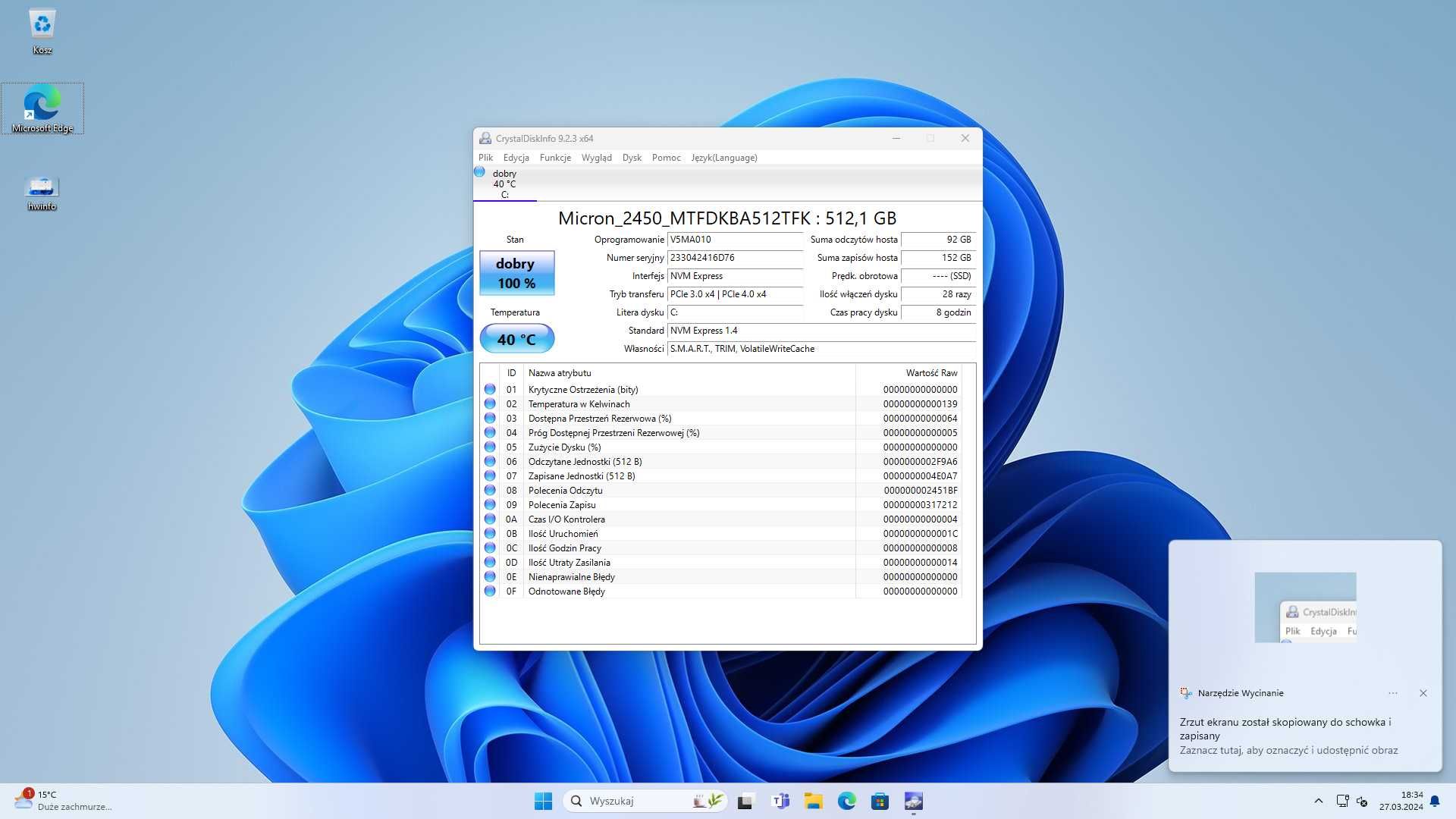This screenshot has height=819, width=1456.
Task: Click the Tryb transferu field
Action: [x=735, y=294]
